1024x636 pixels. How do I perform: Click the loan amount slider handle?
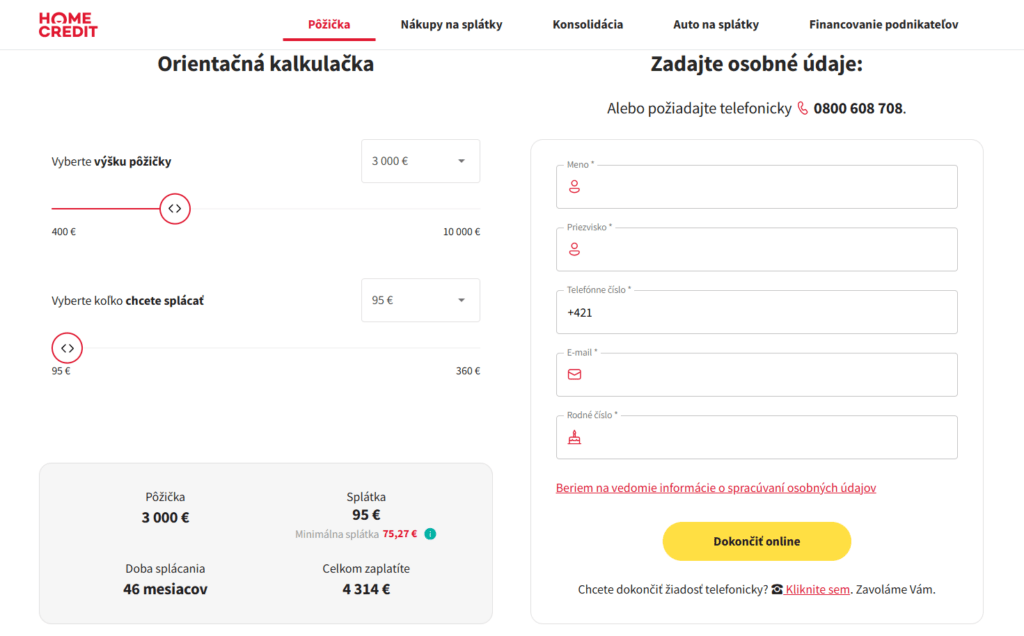175,209
